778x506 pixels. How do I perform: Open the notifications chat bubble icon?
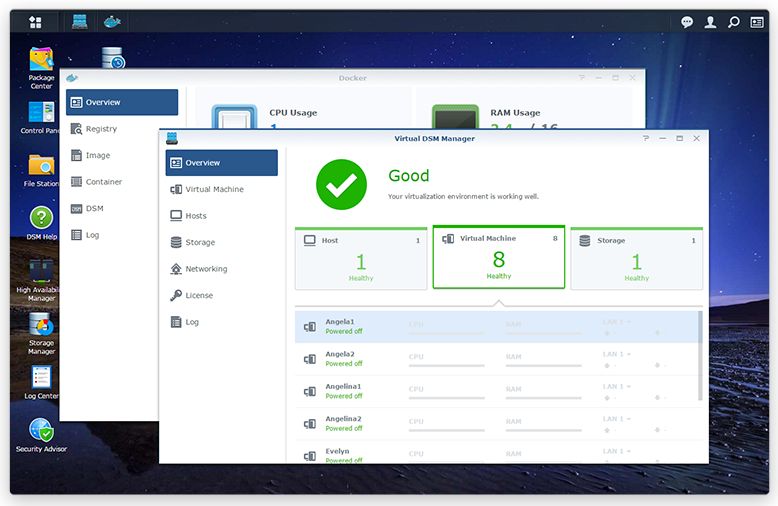click(x=687, y=22)
